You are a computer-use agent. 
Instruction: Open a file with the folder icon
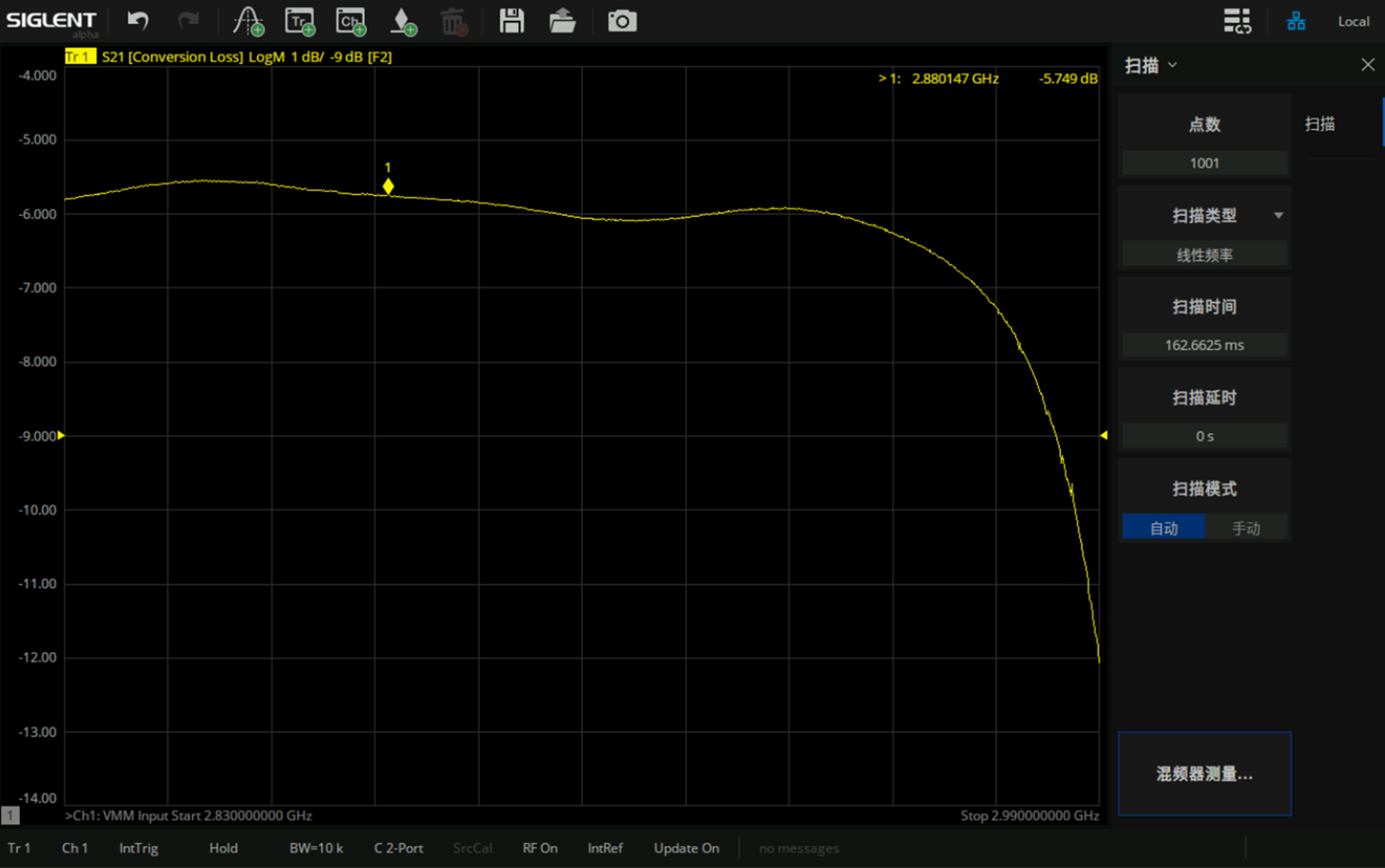tap(562, 21)
